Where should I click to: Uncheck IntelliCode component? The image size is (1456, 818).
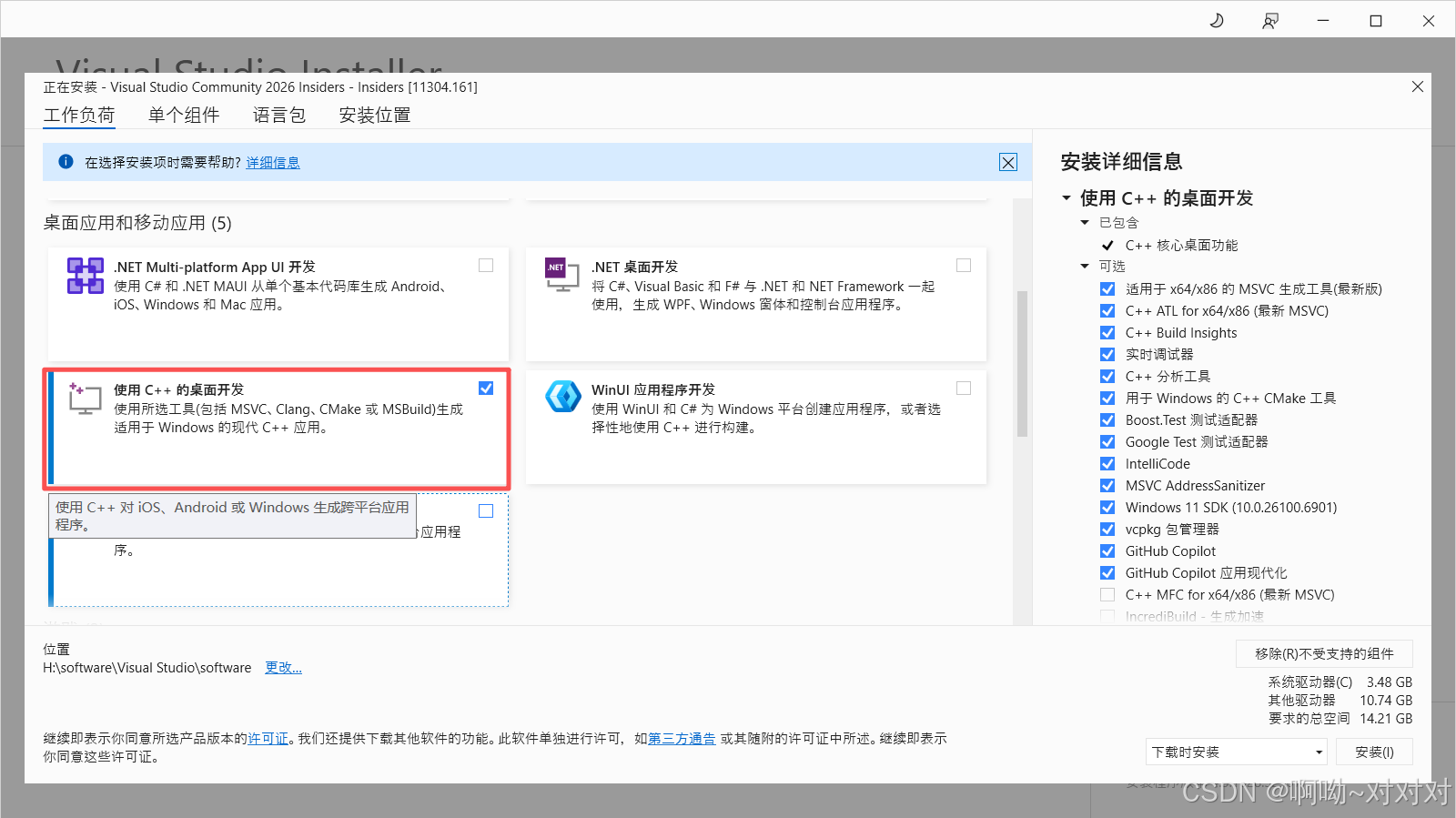click(1107, 464)
